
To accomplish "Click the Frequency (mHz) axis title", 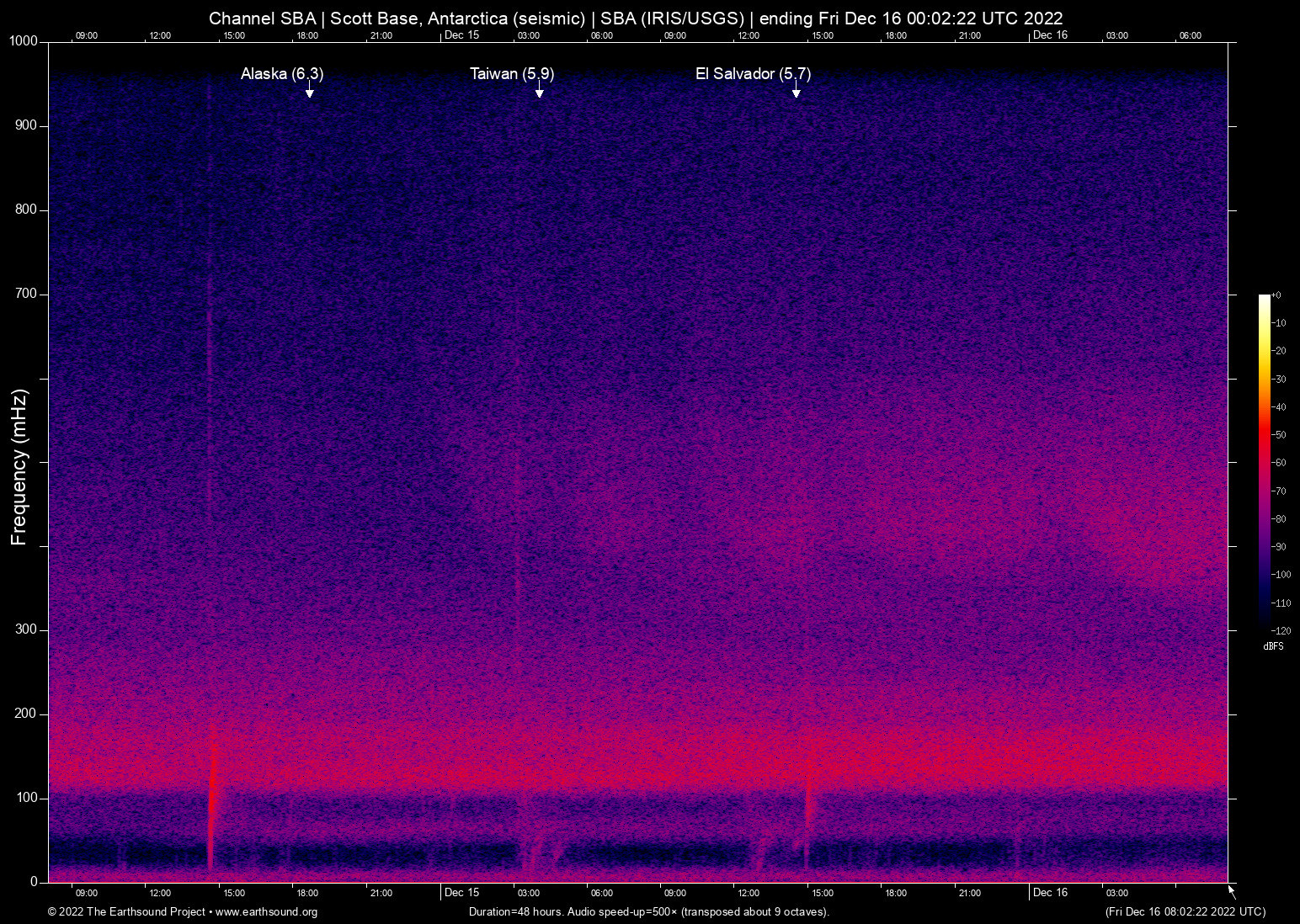I will (19, 467).
